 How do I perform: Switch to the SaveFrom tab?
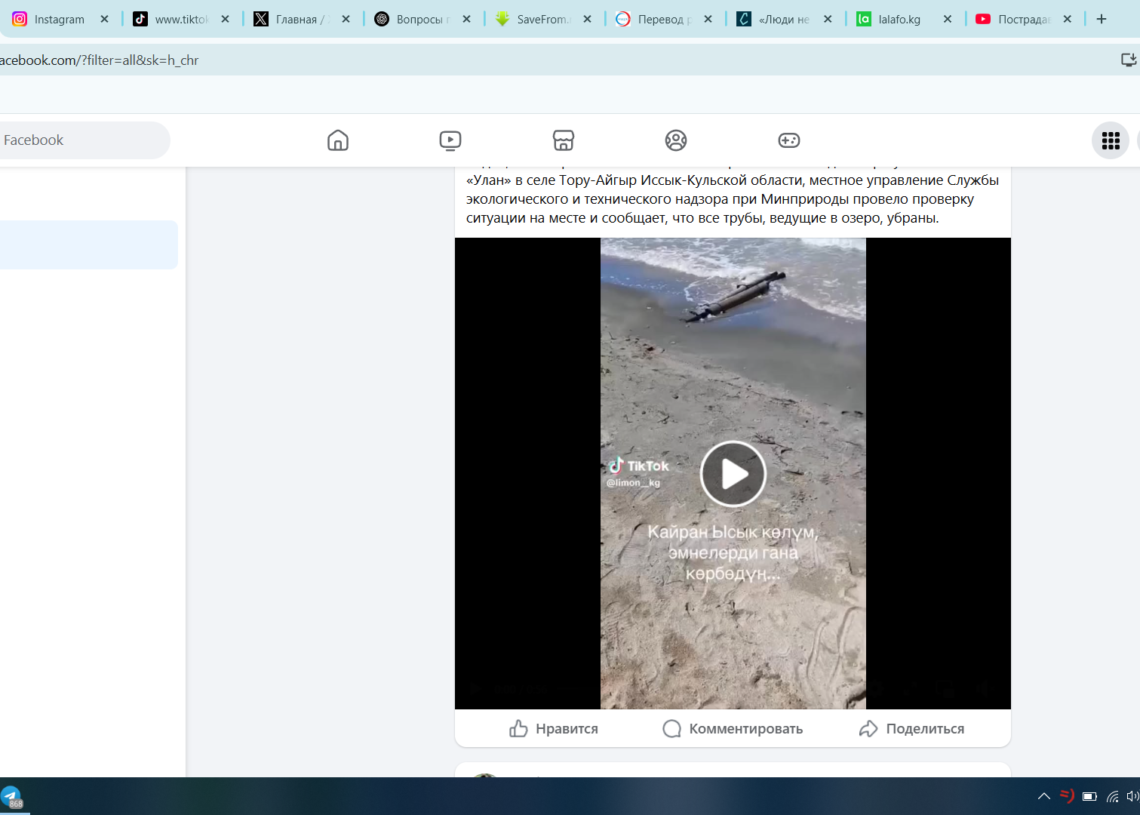[540, 19]
